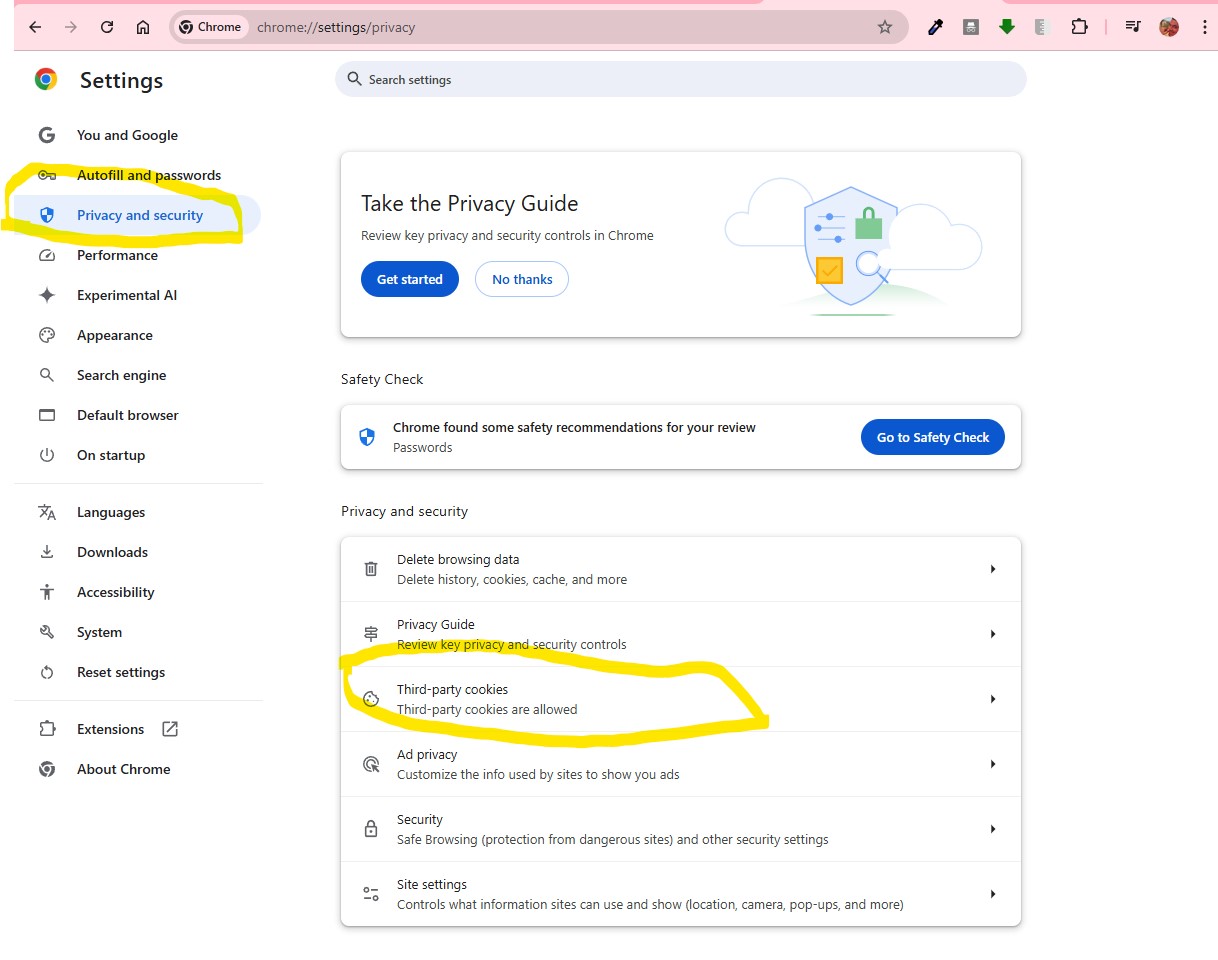
Task: Click the padlock icon for Security
Action: (x=371, y=829)
